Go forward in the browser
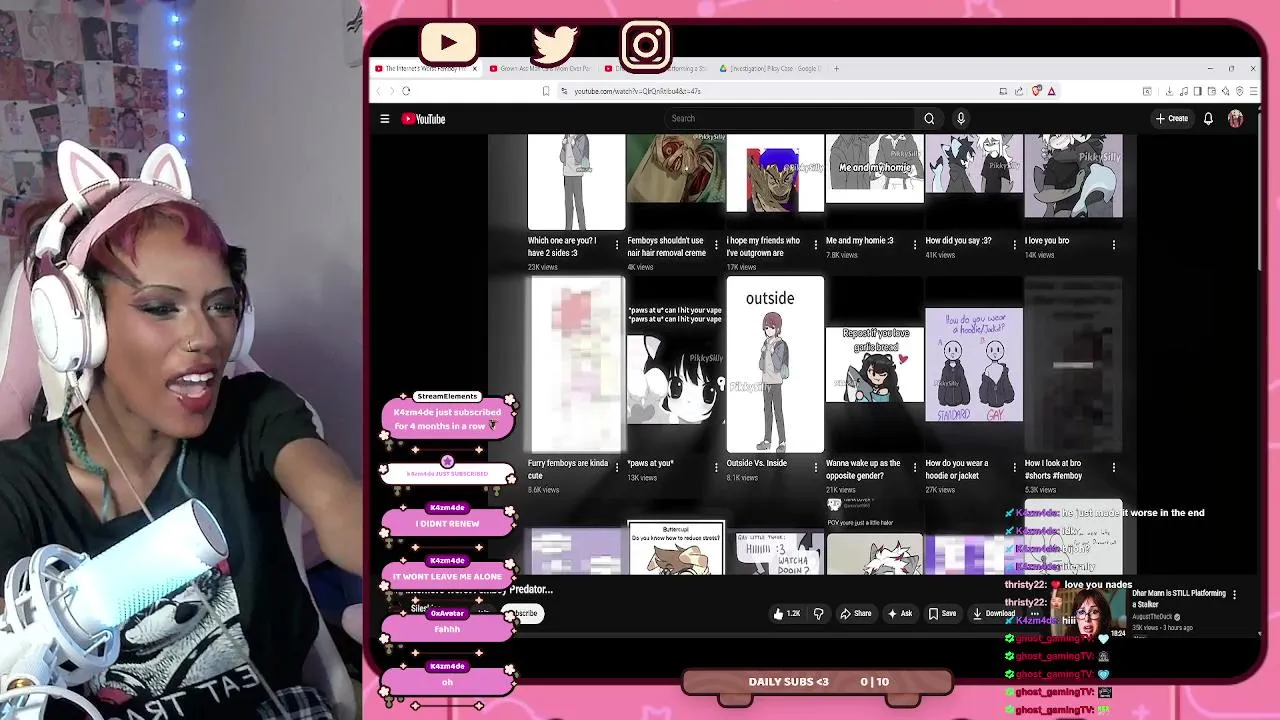Viewport: 1280px width, 720px height. click(391, 91)
